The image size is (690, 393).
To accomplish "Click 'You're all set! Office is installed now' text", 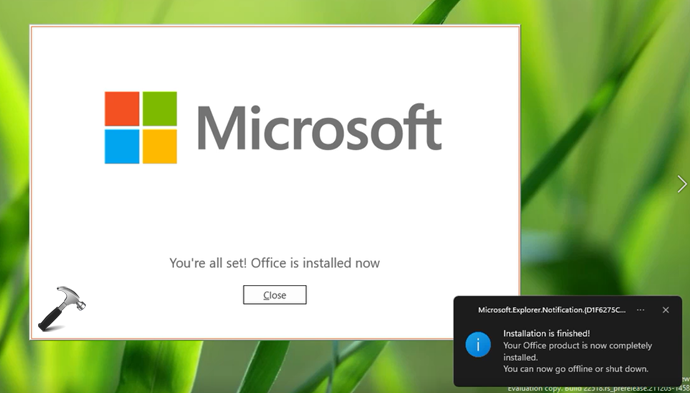I will [275, 263].
